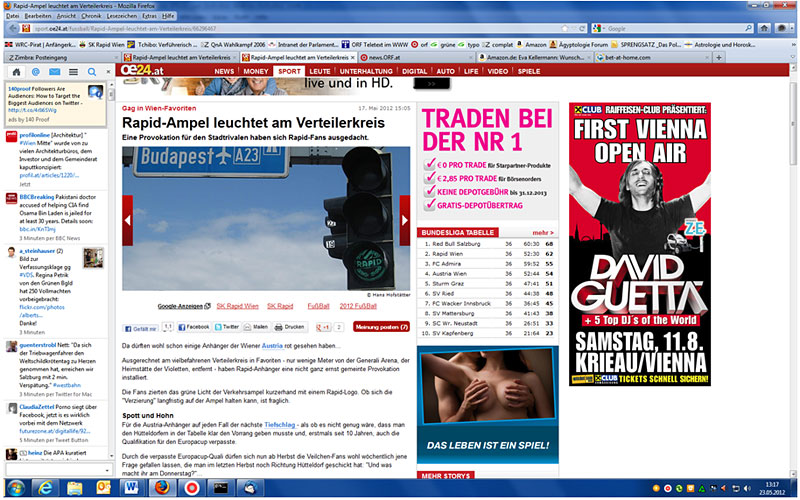Image resolution: width=800 pixels, height=500 pixels.
Task: Open search engine dropdown next to Google
Action: pos(599,29)
